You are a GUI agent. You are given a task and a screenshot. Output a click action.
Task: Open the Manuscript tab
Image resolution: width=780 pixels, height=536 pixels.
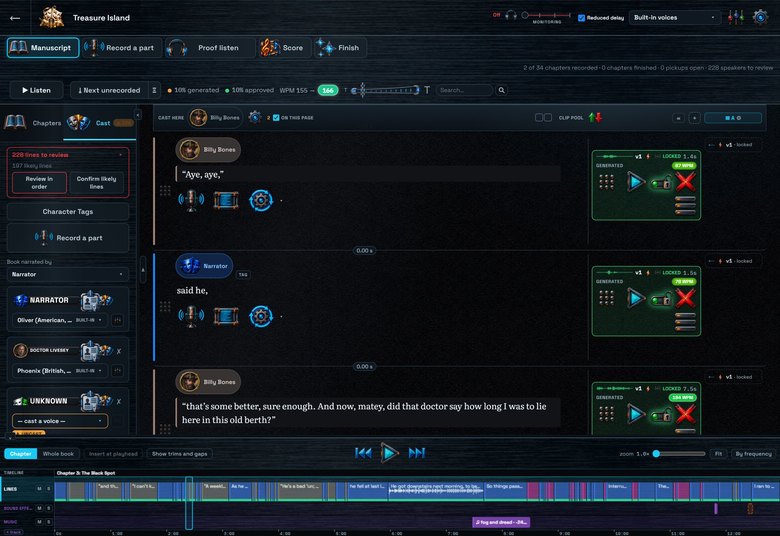click(43, 48)
